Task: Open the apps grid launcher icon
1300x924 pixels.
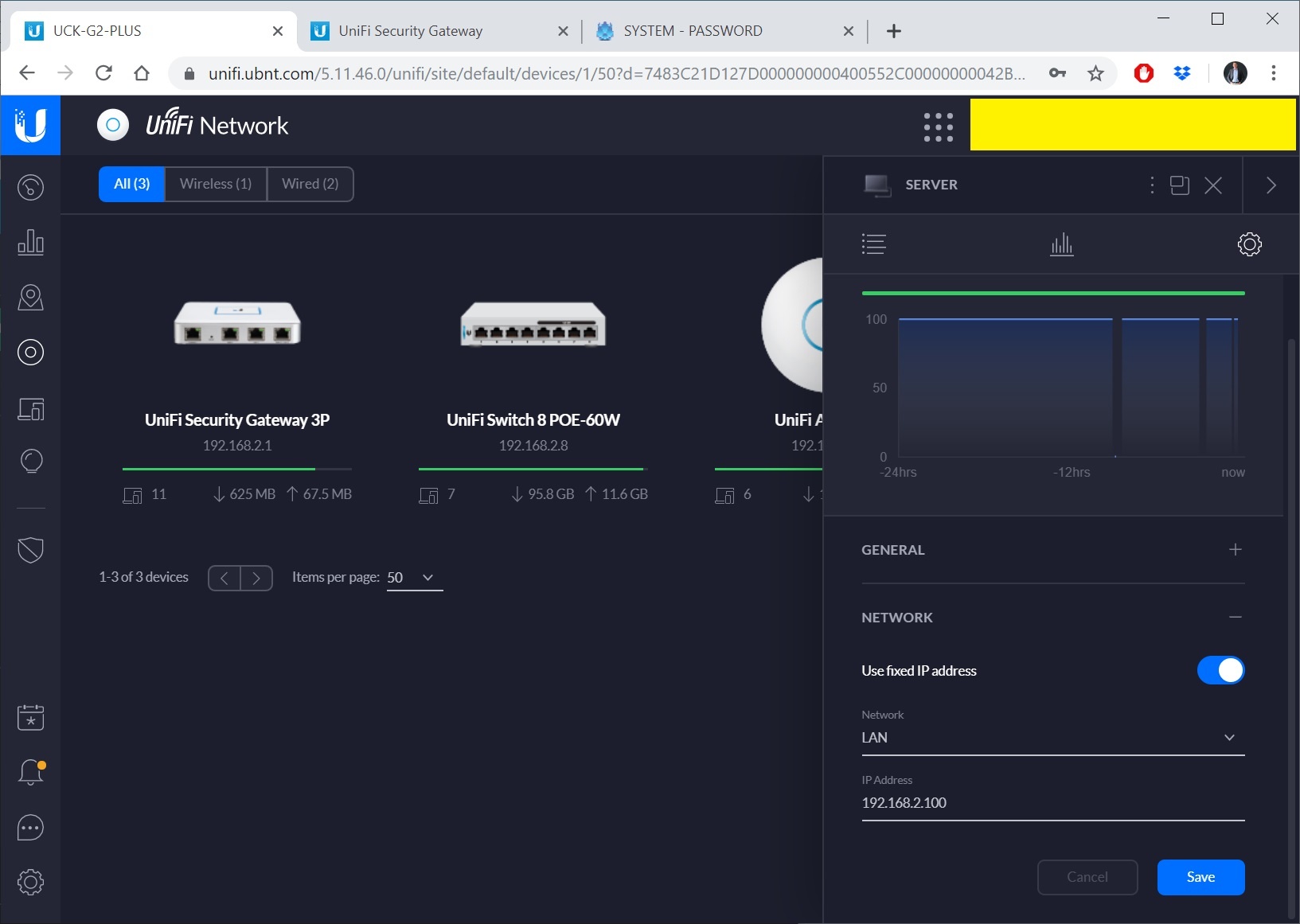Action: point(939,127)
